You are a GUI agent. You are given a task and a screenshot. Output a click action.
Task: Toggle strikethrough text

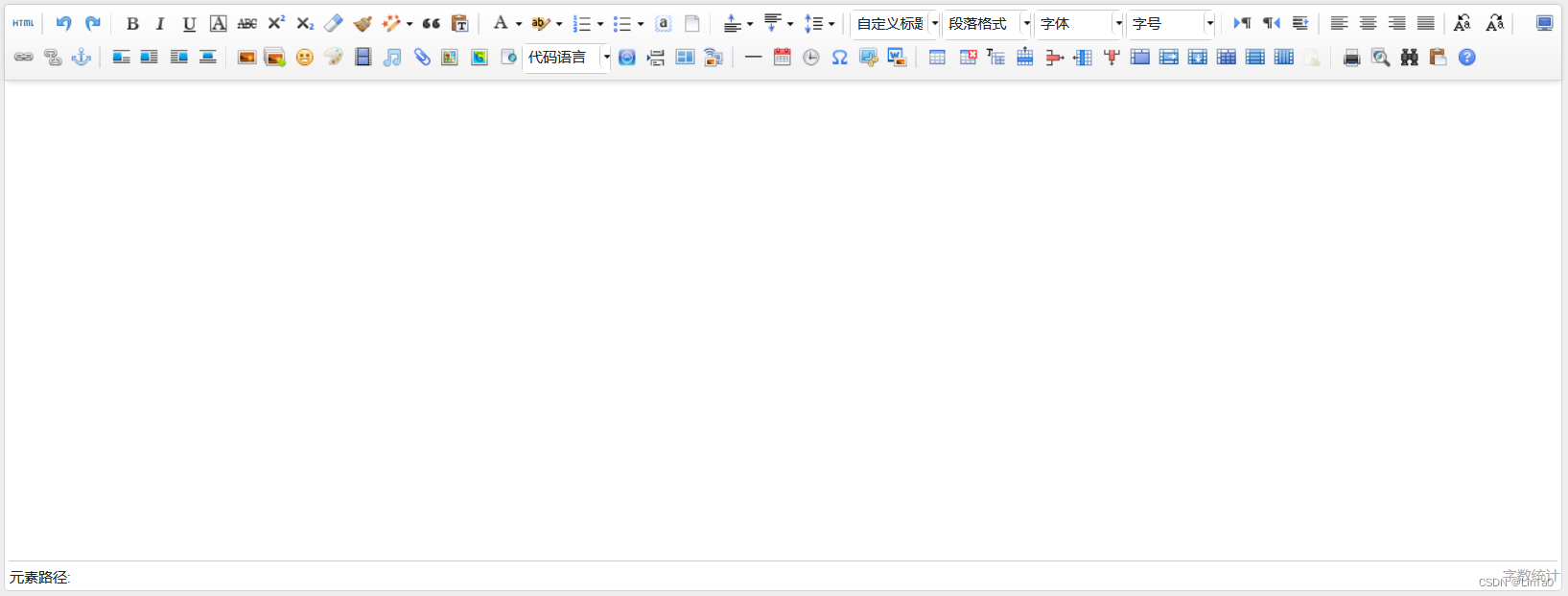click(247, 23)
